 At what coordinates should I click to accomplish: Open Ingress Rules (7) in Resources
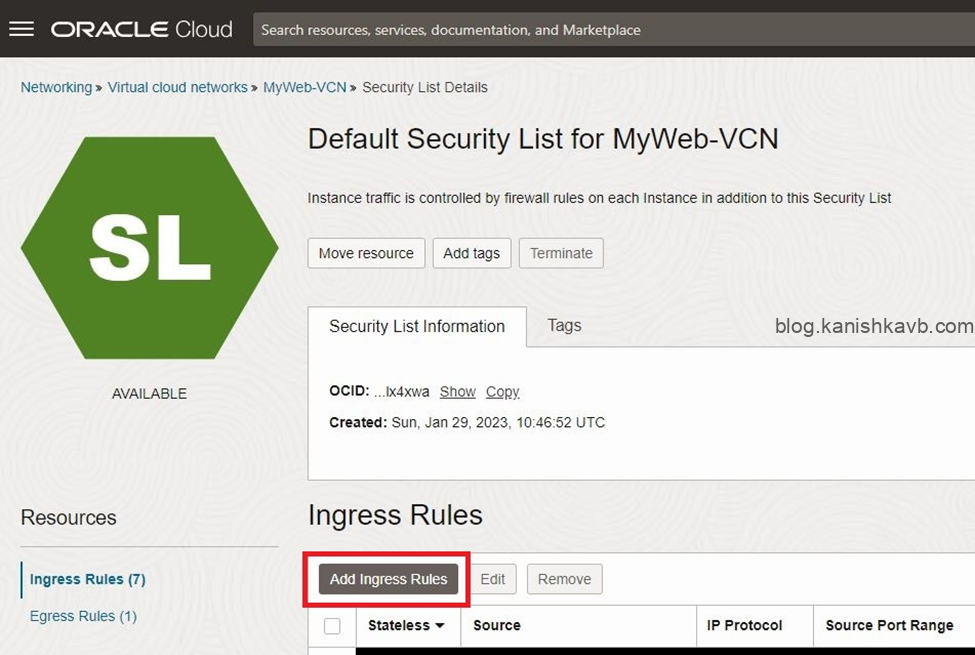point(88,579)
